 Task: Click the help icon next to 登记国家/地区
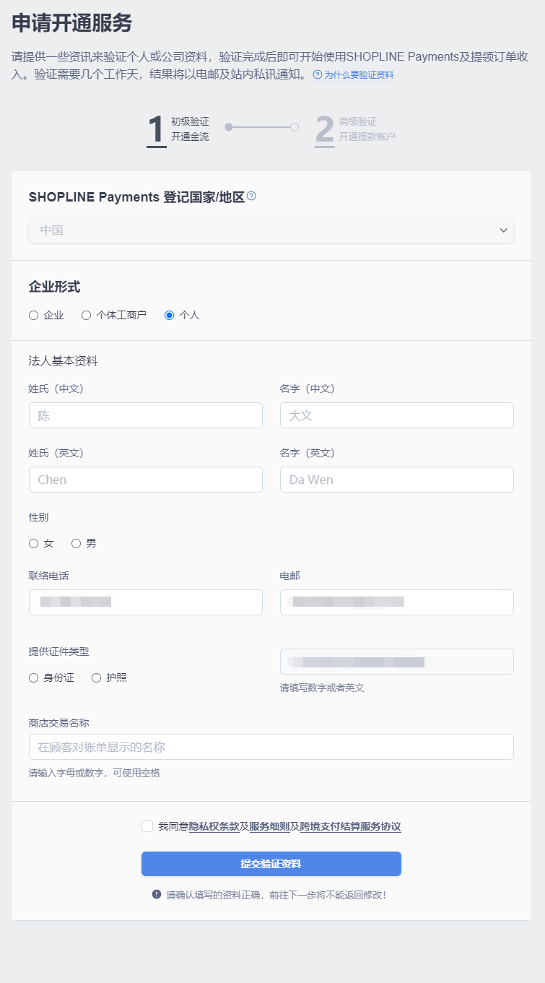coord(251,196)
